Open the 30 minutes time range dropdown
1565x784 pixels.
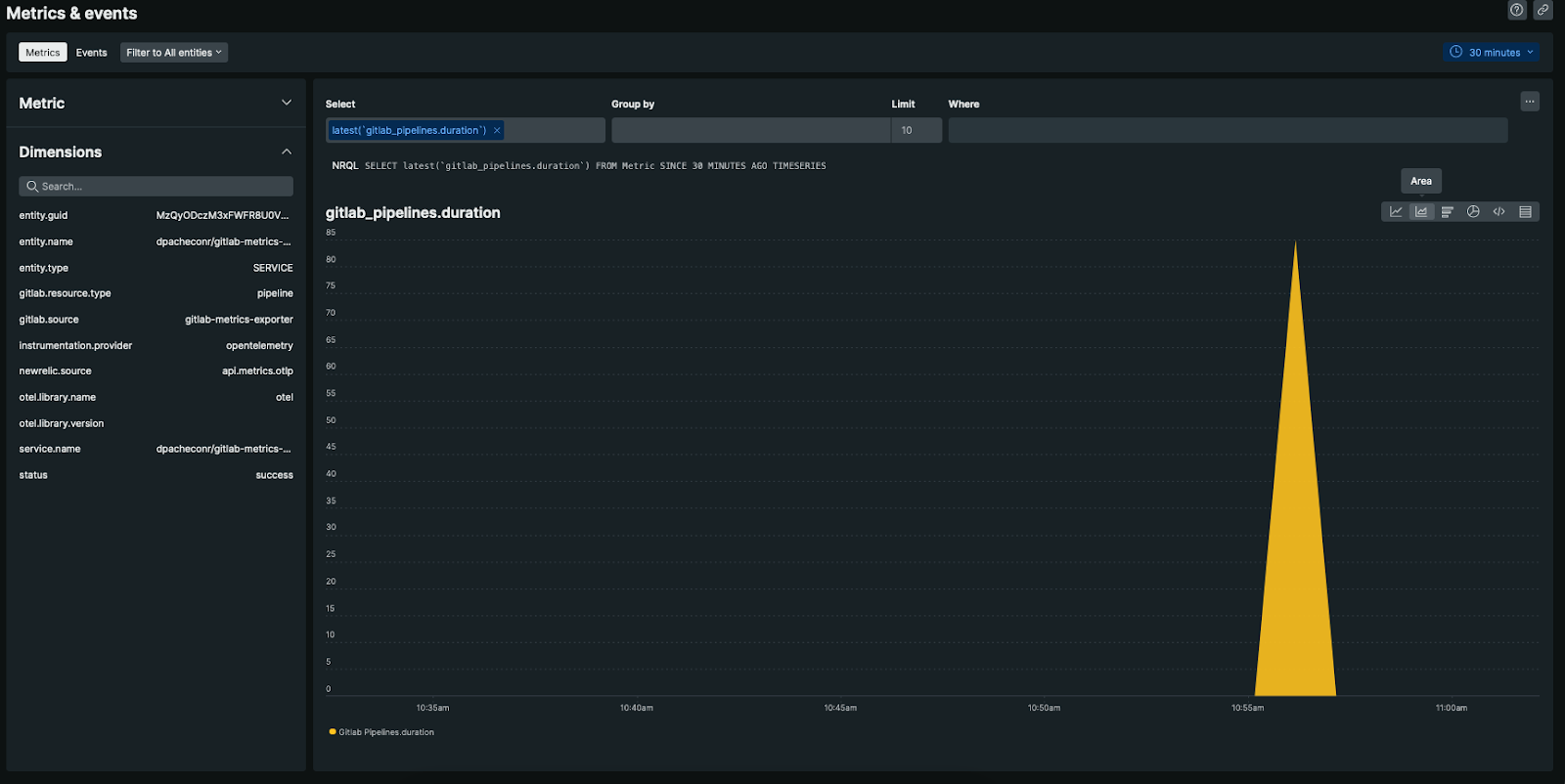tap(1492, 52)
